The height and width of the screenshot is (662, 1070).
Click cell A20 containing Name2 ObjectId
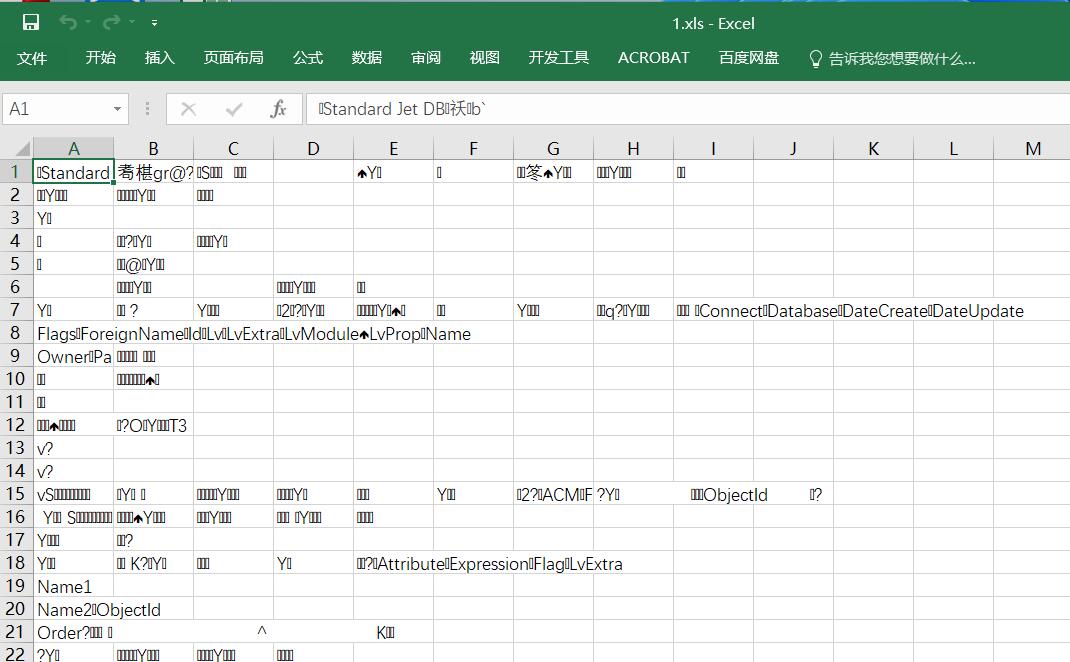pos(73,610)
